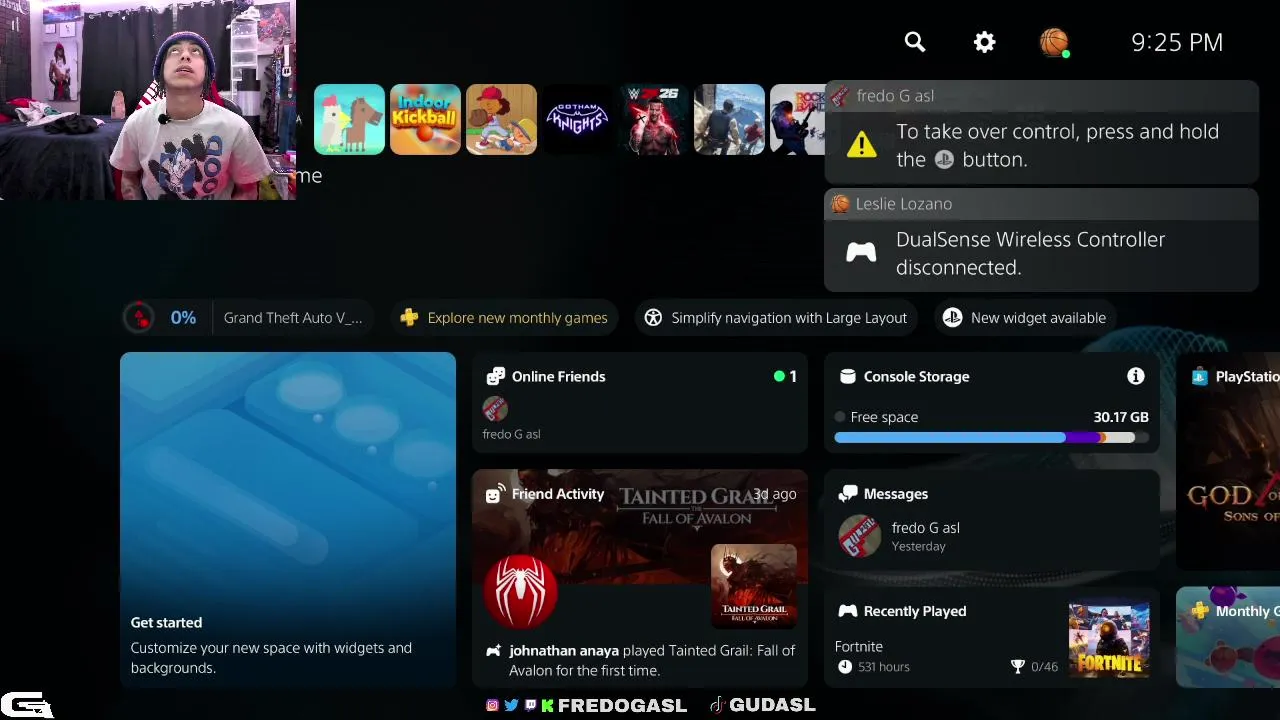
Task: Click the accessibility figure icon
Action: click(653, 318)
